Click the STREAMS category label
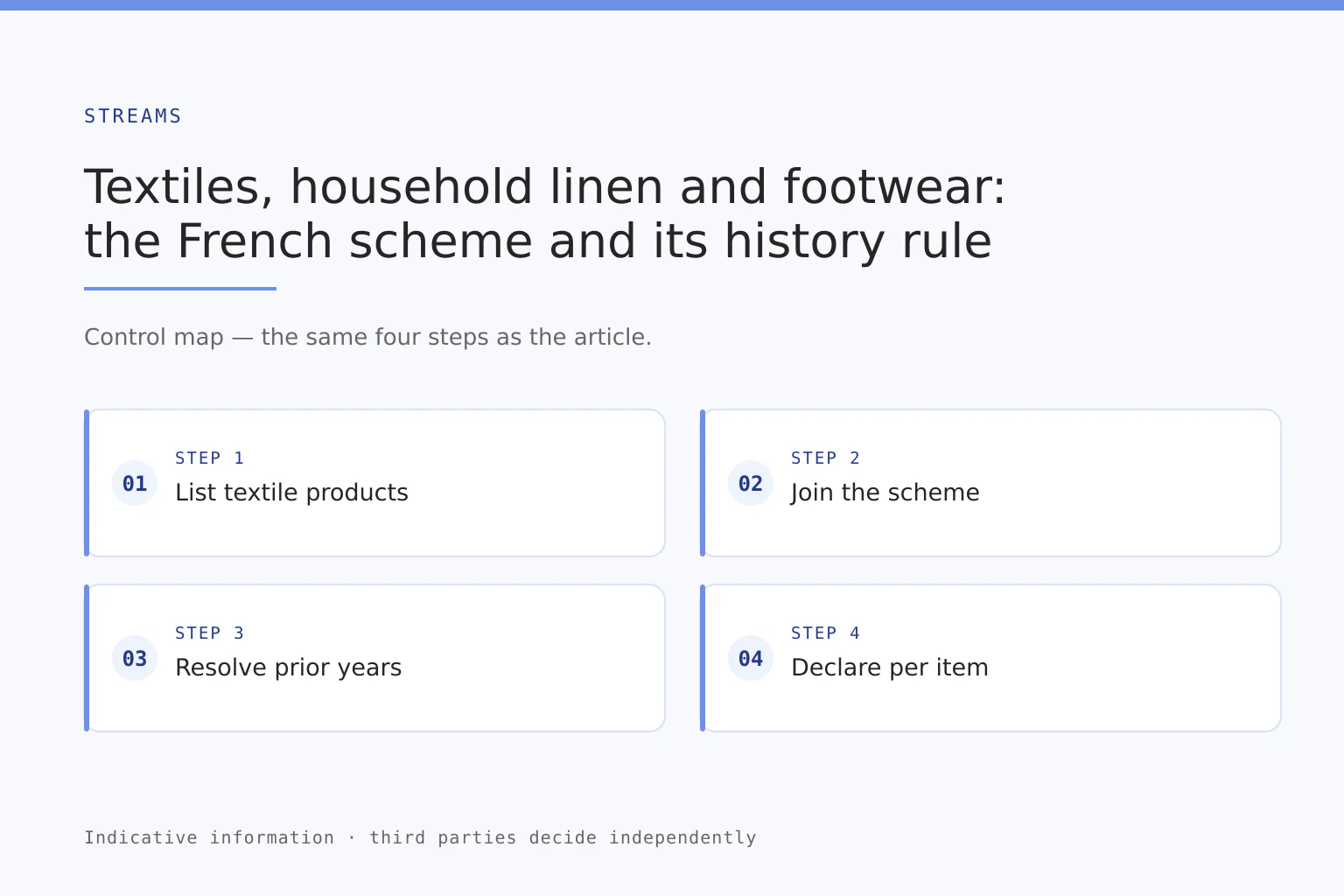 point(133,115)
